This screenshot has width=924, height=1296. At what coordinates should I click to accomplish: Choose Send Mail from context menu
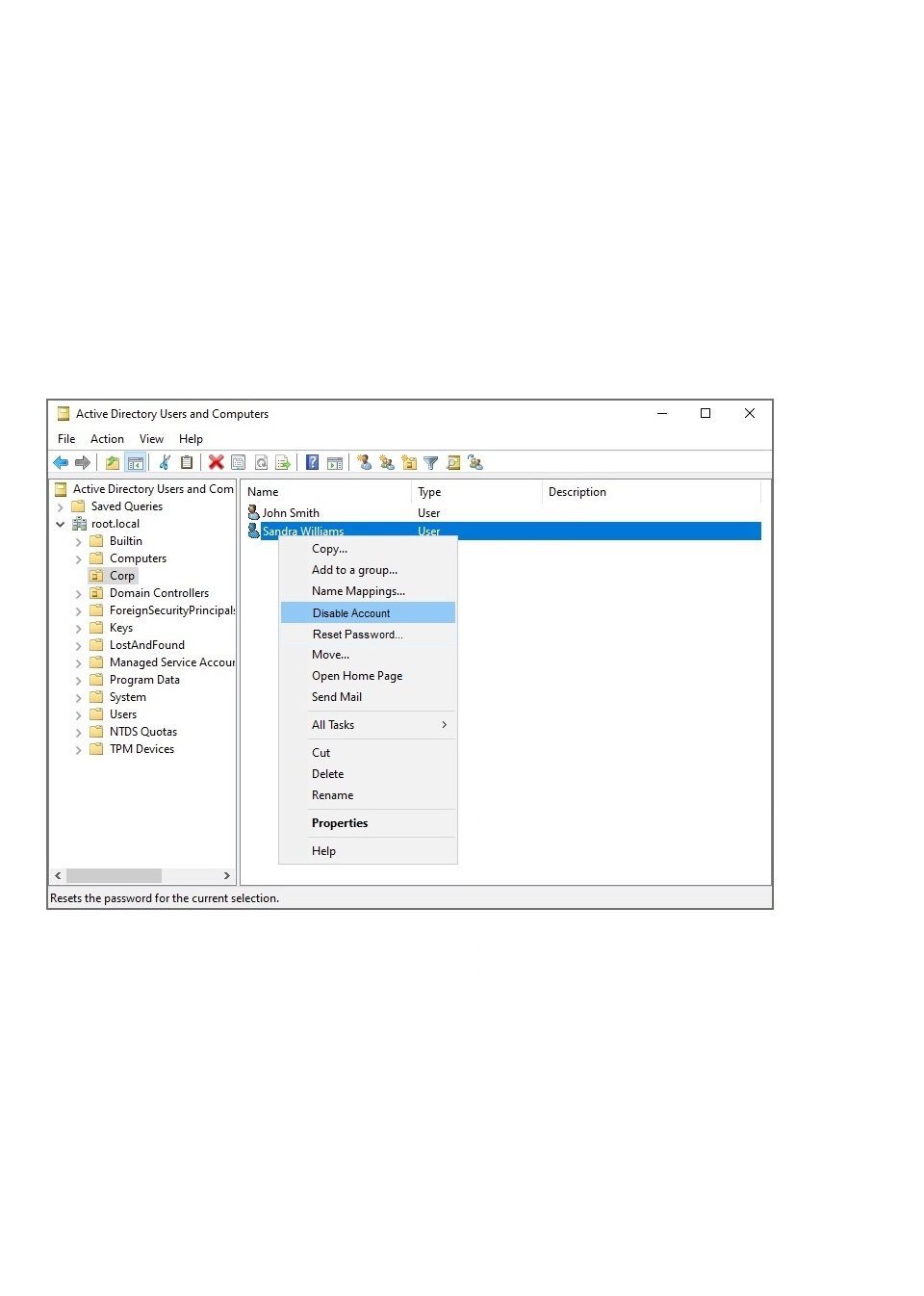(368, 697)
